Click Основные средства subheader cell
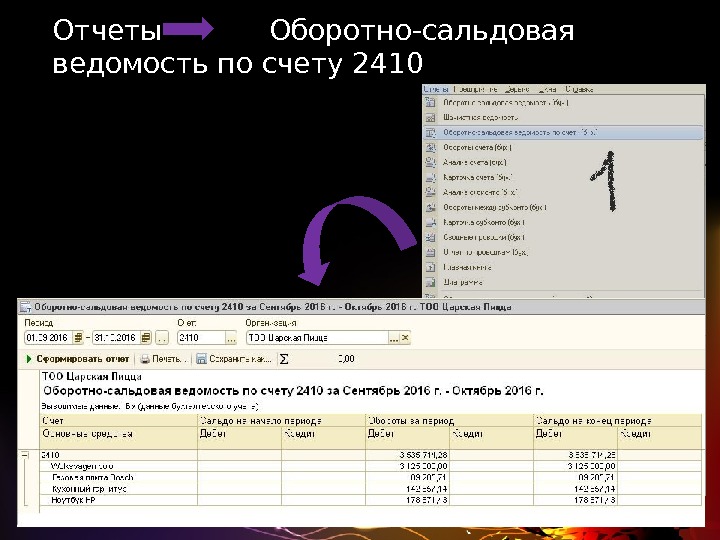720x540 pixels. (x=119, y=438)
